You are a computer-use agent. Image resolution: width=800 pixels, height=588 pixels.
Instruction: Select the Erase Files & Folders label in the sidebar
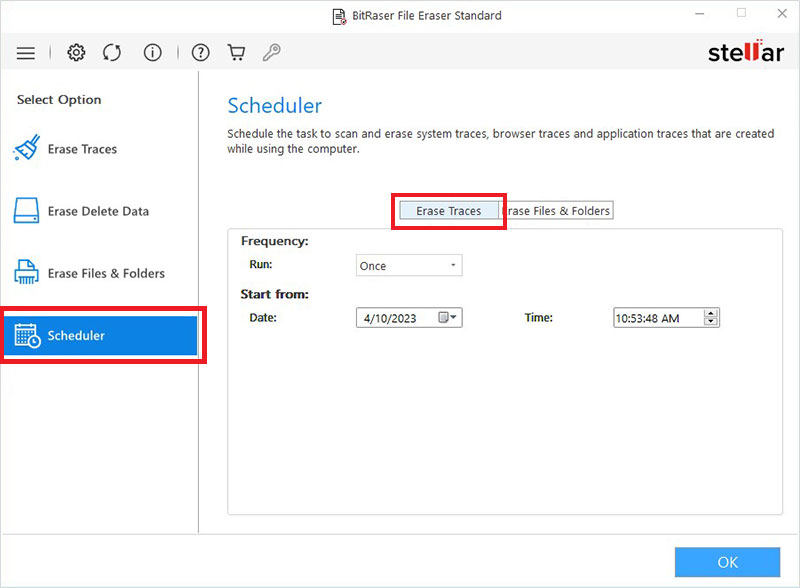pos(106,274)
